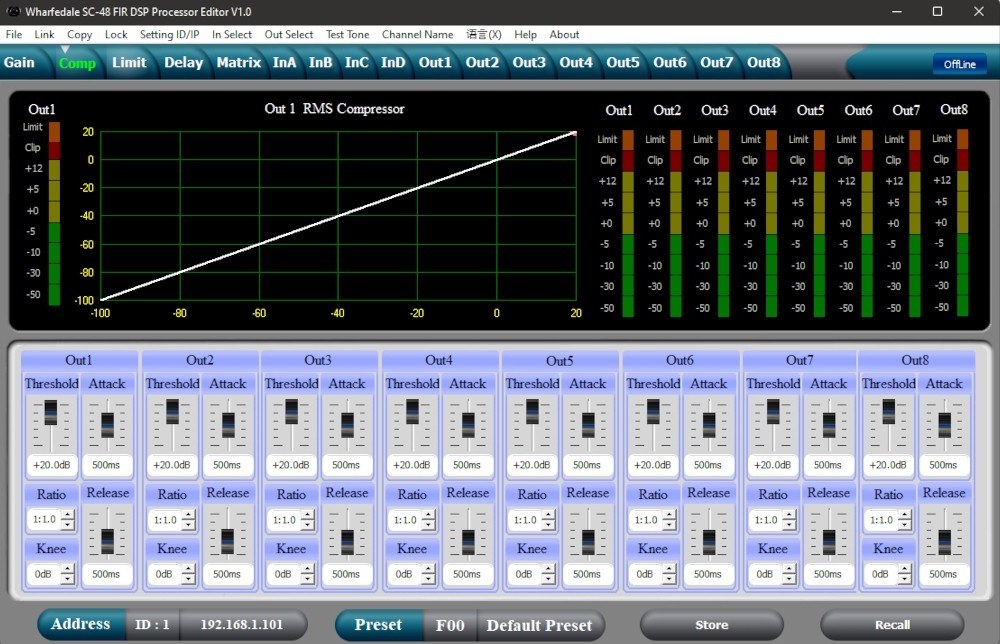Increase Out6 Knee with the up arrow
Image resolution: width=1000 pixels, height=644 pixels.
pyautogui.click(x=669, y=569)
